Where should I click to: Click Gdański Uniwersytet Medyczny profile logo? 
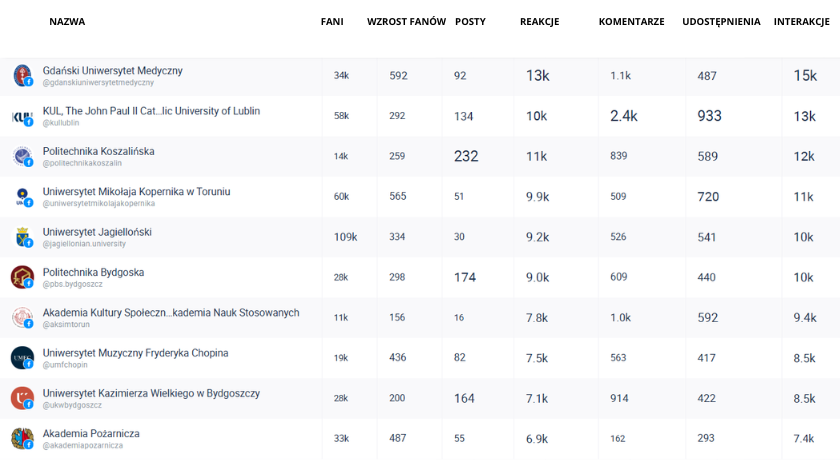(x=22, y=75)
